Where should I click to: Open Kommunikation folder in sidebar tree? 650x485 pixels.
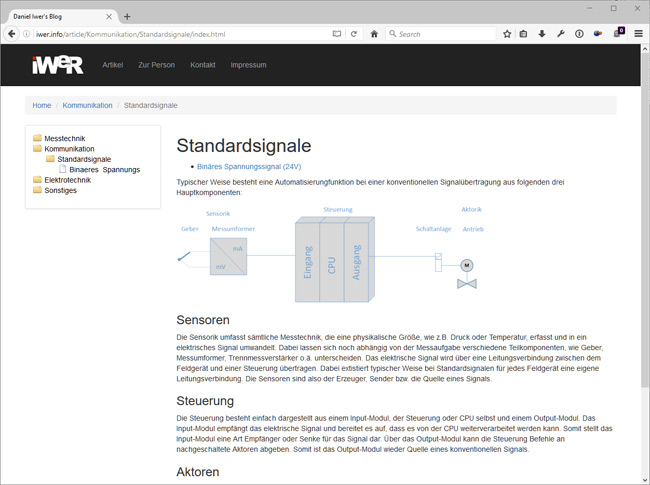69,149
